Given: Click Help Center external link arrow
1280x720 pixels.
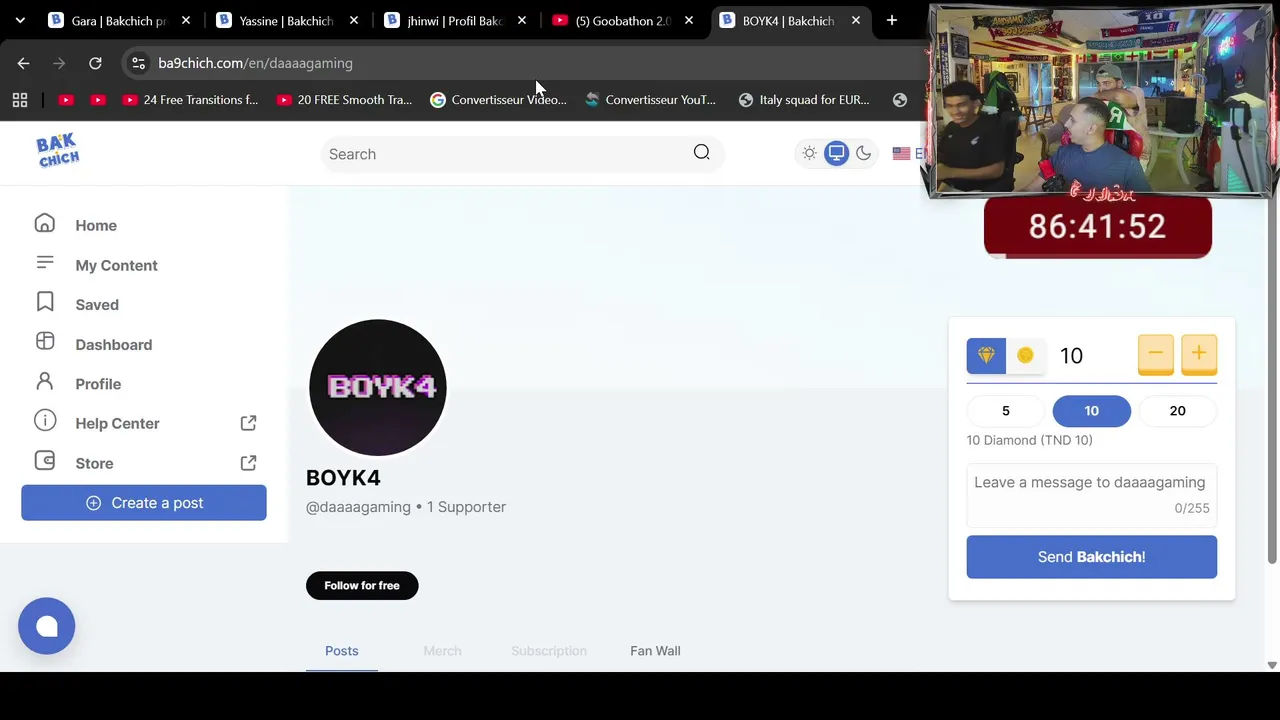Looking at the screenshot, I should pos(248,423).
